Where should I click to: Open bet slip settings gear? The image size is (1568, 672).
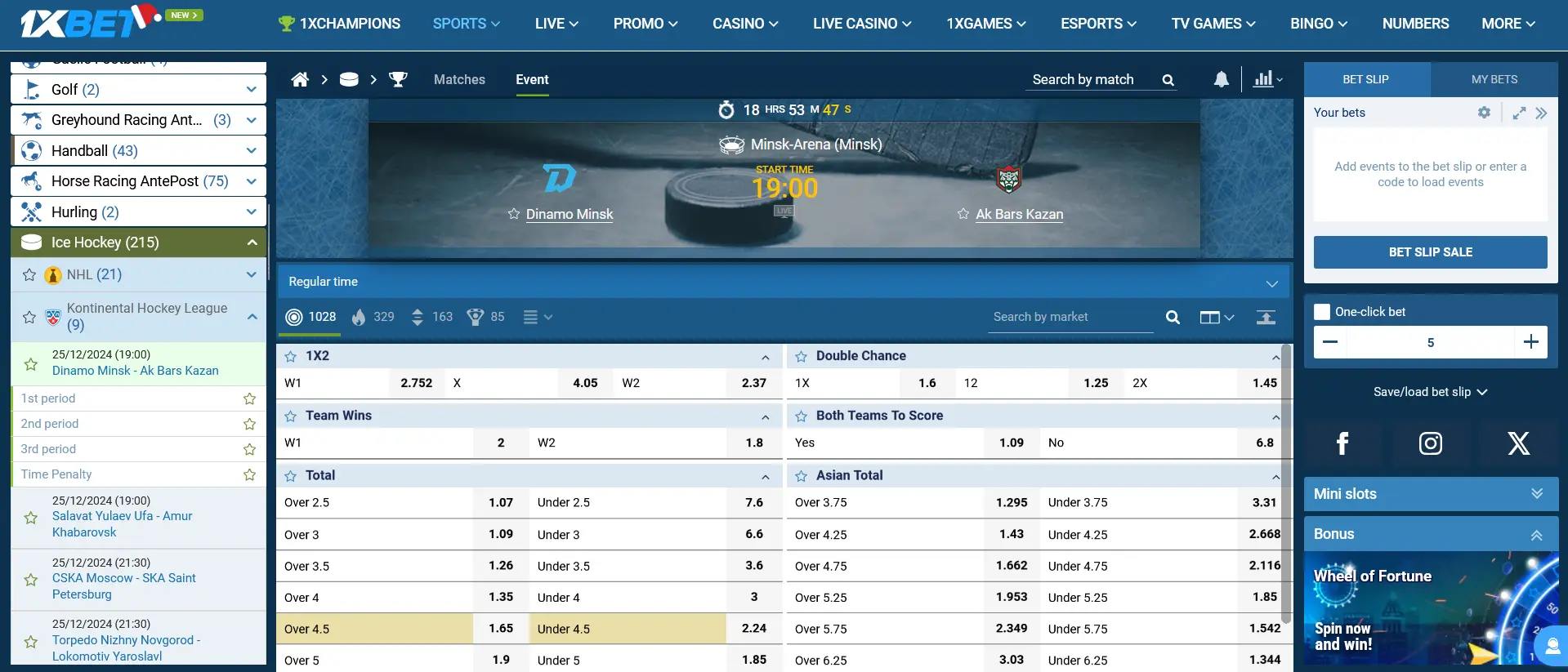pos(1484,113)
